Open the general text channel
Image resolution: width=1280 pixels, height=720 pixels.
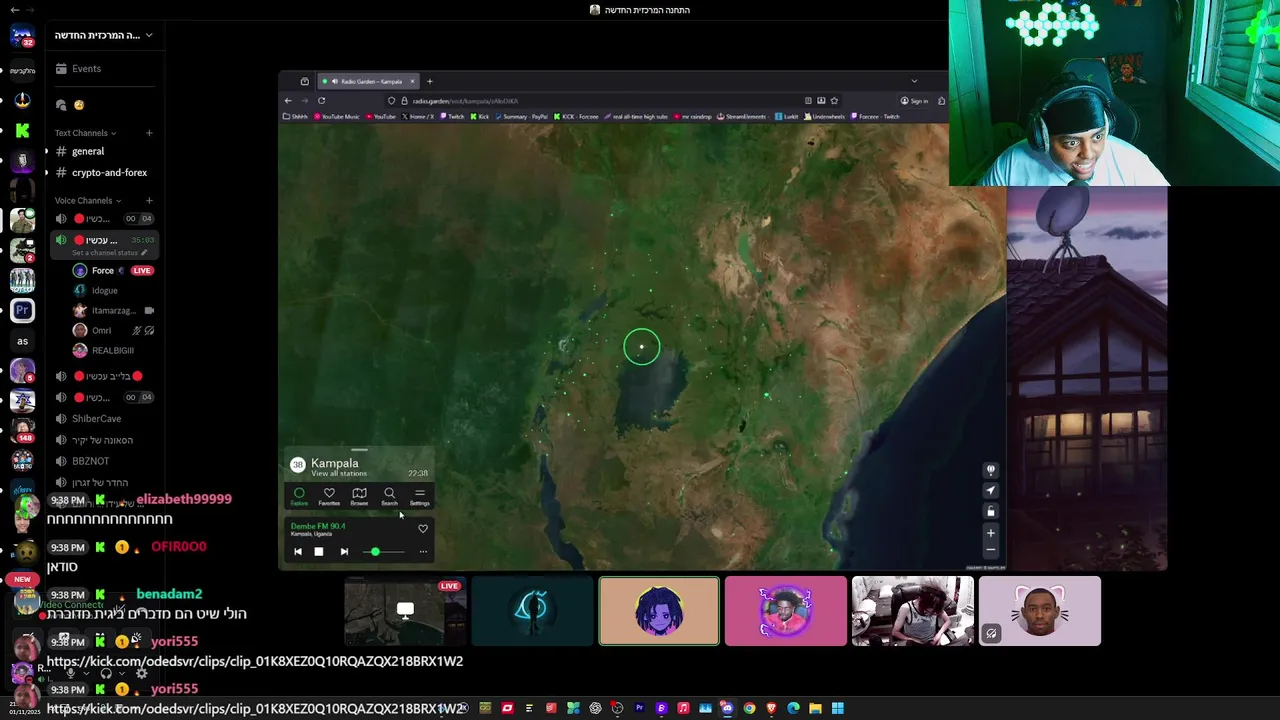pos(104,151)
